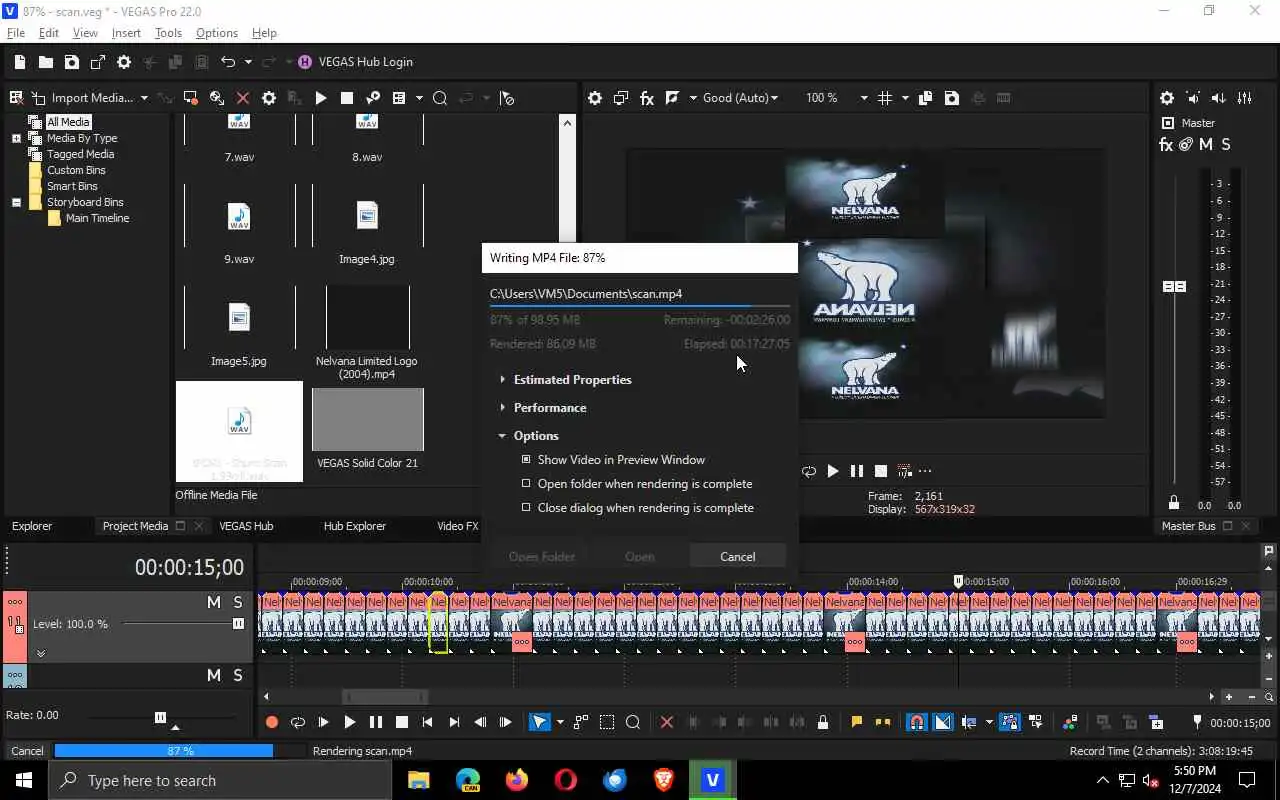Adjust the Master bus volume fader
The height and width of the screenshot is (800, 1280).
(x=1174, y=286)
